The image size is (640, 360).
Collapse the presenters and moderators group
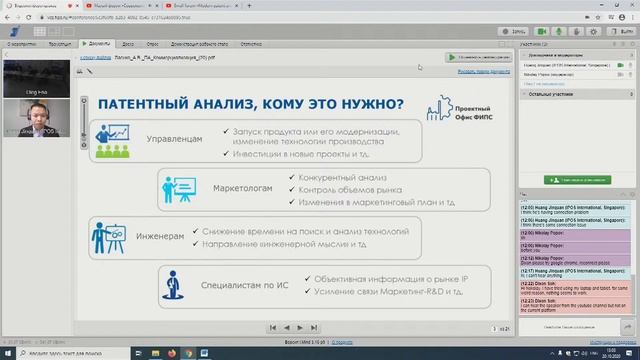pos(524,55)
